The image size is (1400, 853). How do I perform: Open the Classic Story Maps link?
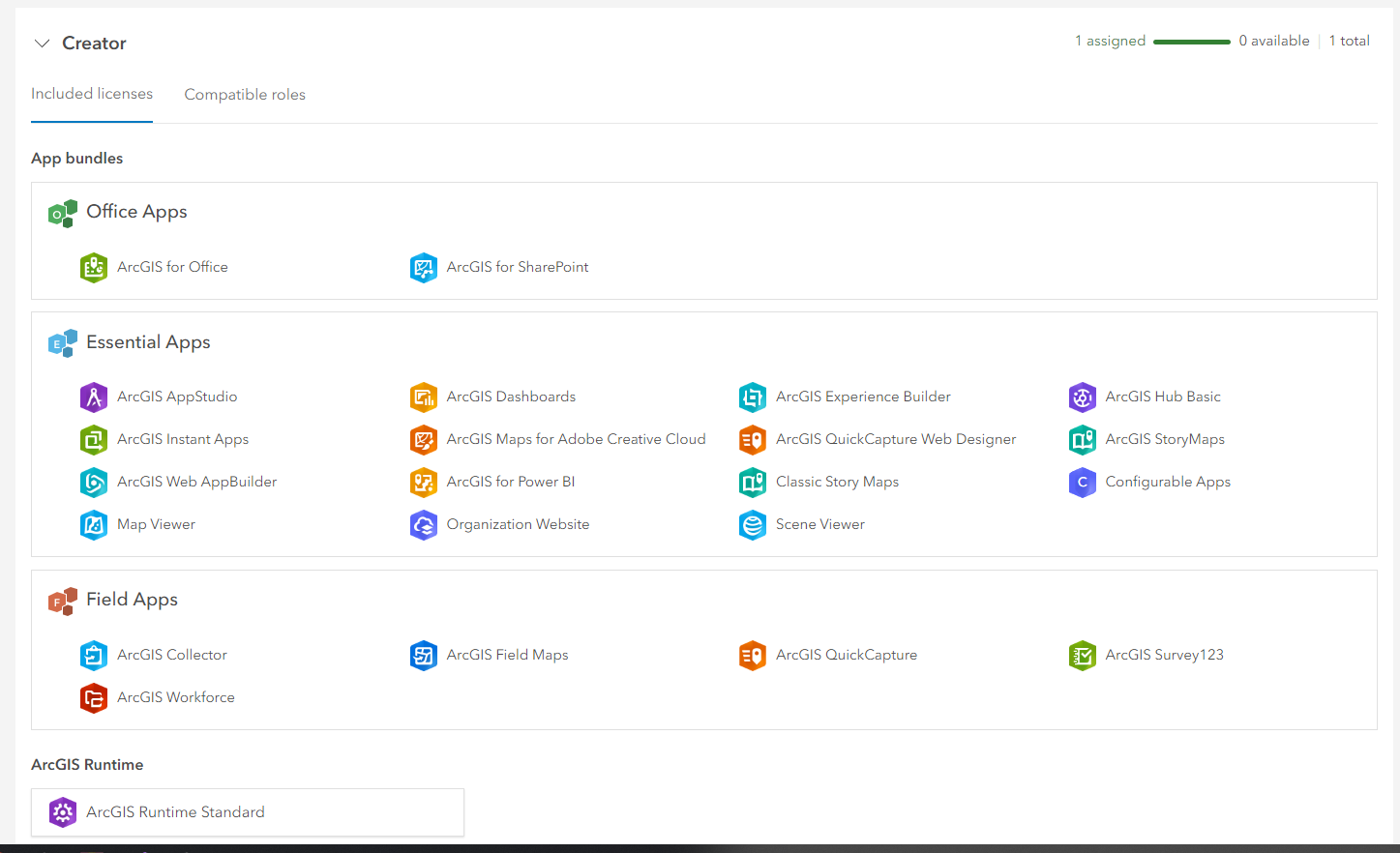pos(837,482)
